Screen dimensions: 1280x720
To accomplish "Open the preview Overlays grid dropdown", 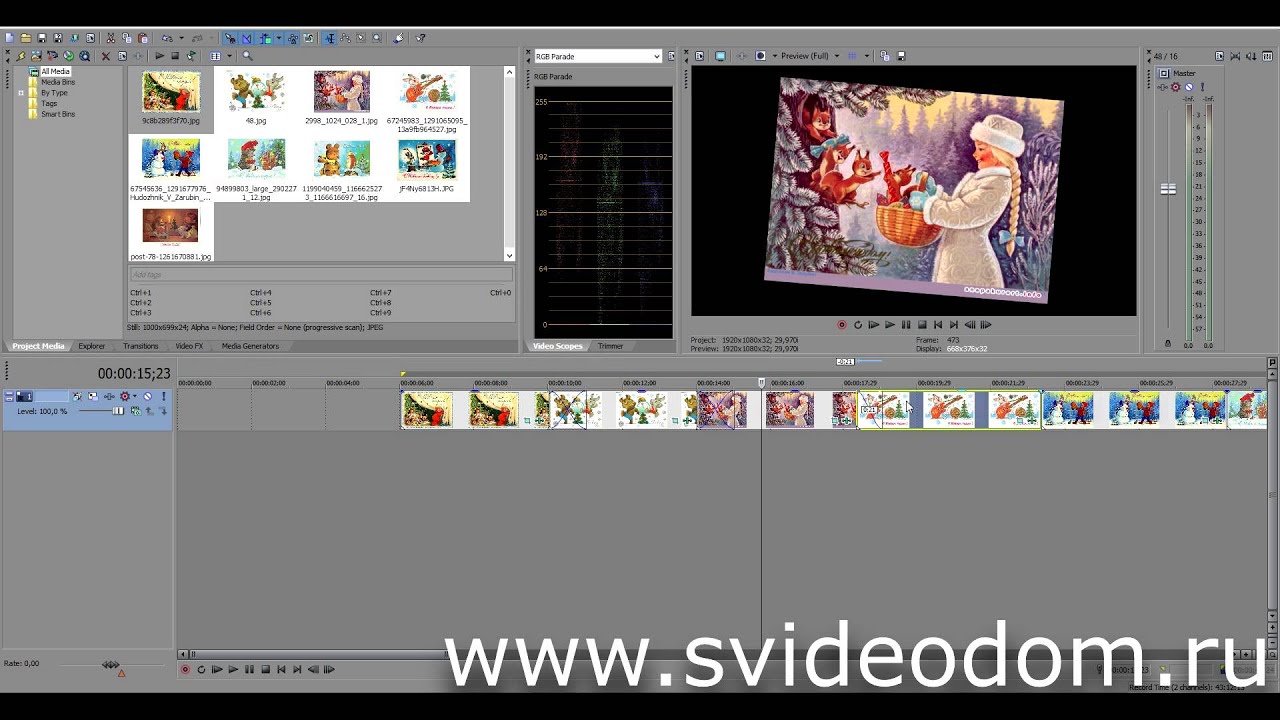I will pyautogui.click(x=867, y=56).
